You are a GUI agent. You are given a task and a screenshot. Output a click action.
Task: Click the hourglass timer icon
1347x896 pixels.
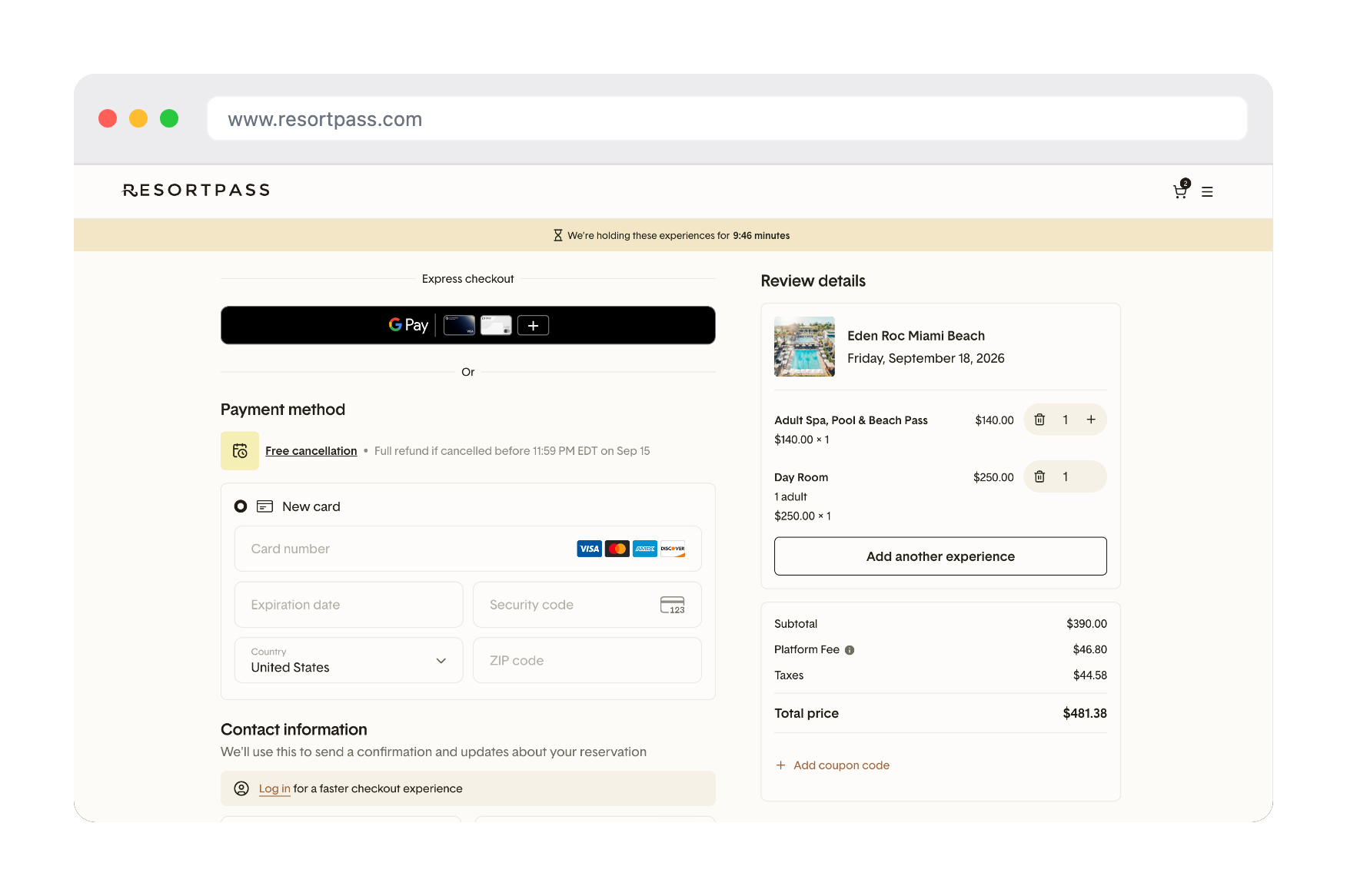[x=558, y=235]
